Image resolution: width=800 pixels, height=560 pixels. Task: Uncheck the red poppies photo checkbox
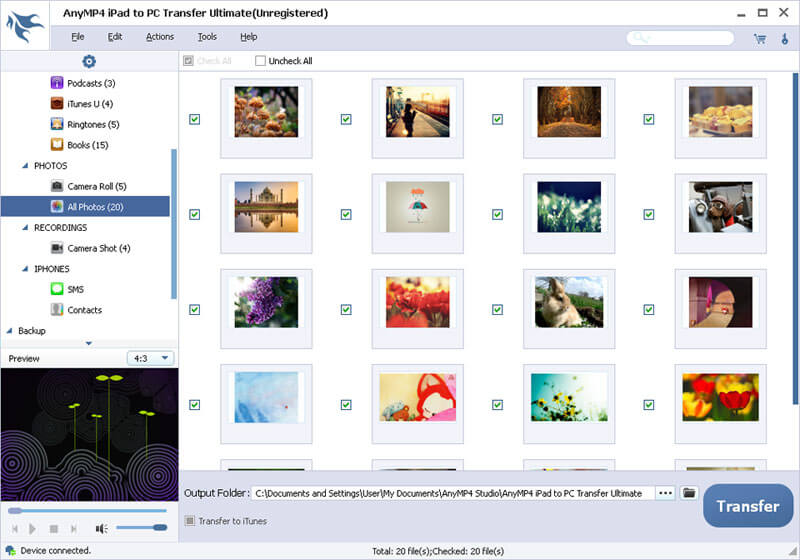pos(346,309)
